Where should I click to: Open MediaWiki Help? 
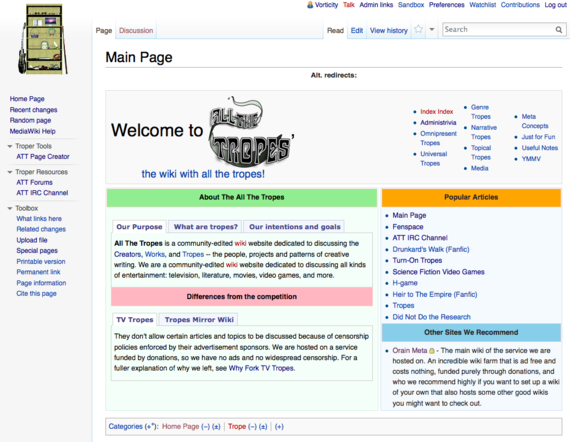pos(32,131)
